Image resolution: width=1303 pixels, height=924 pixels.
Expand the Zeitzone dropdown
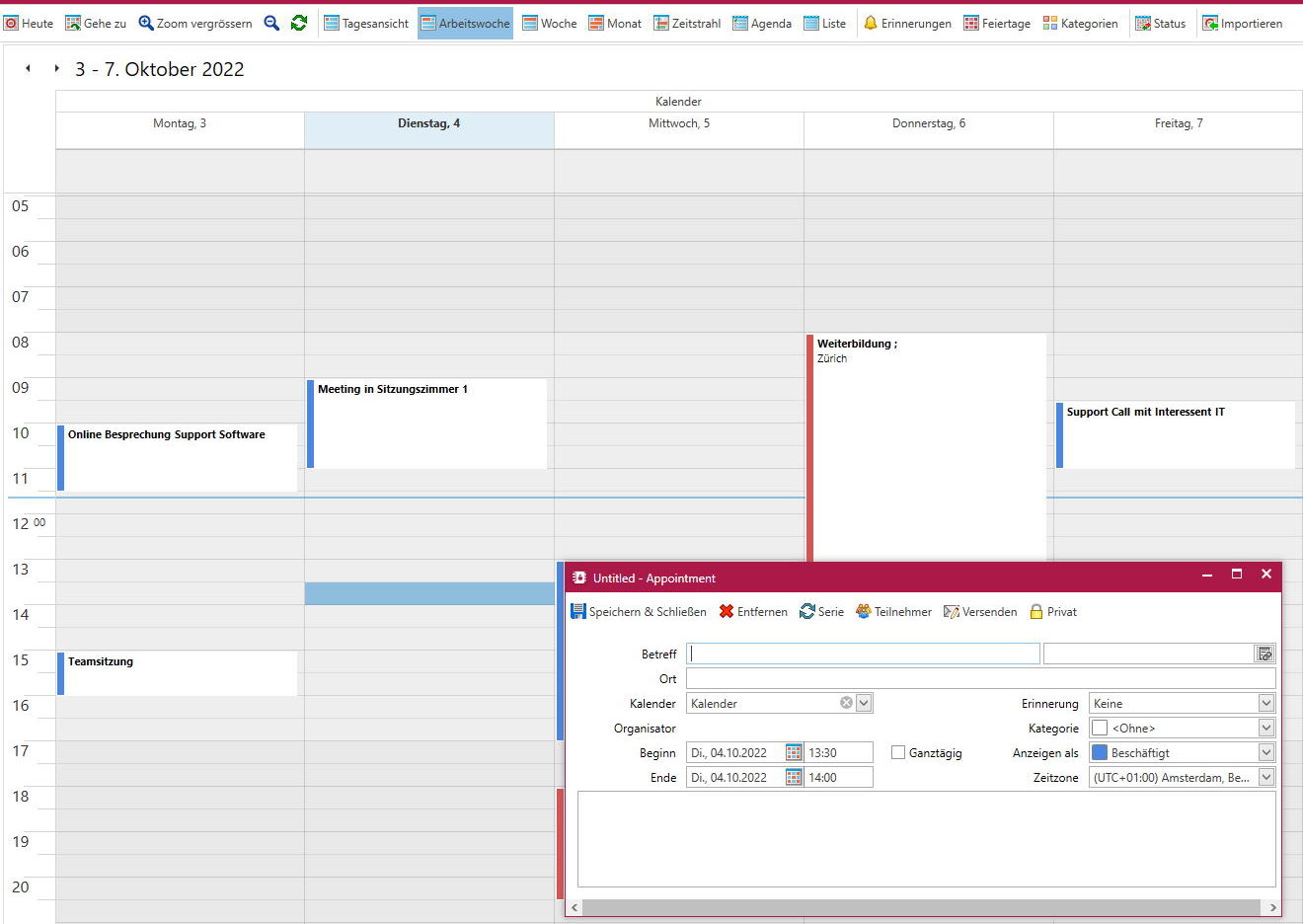(1266, 777)
